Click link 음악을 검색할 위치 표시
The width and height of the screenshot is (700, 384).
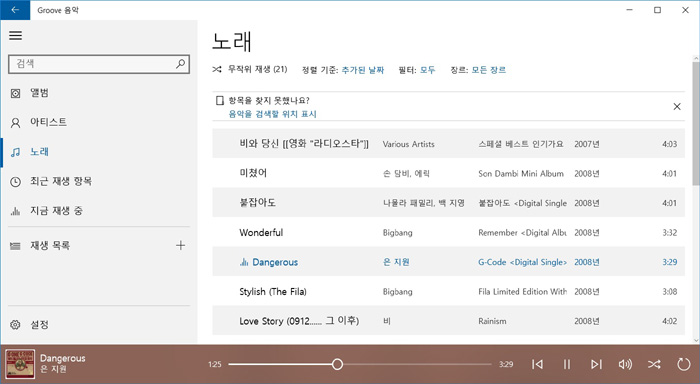coord(272,114)
